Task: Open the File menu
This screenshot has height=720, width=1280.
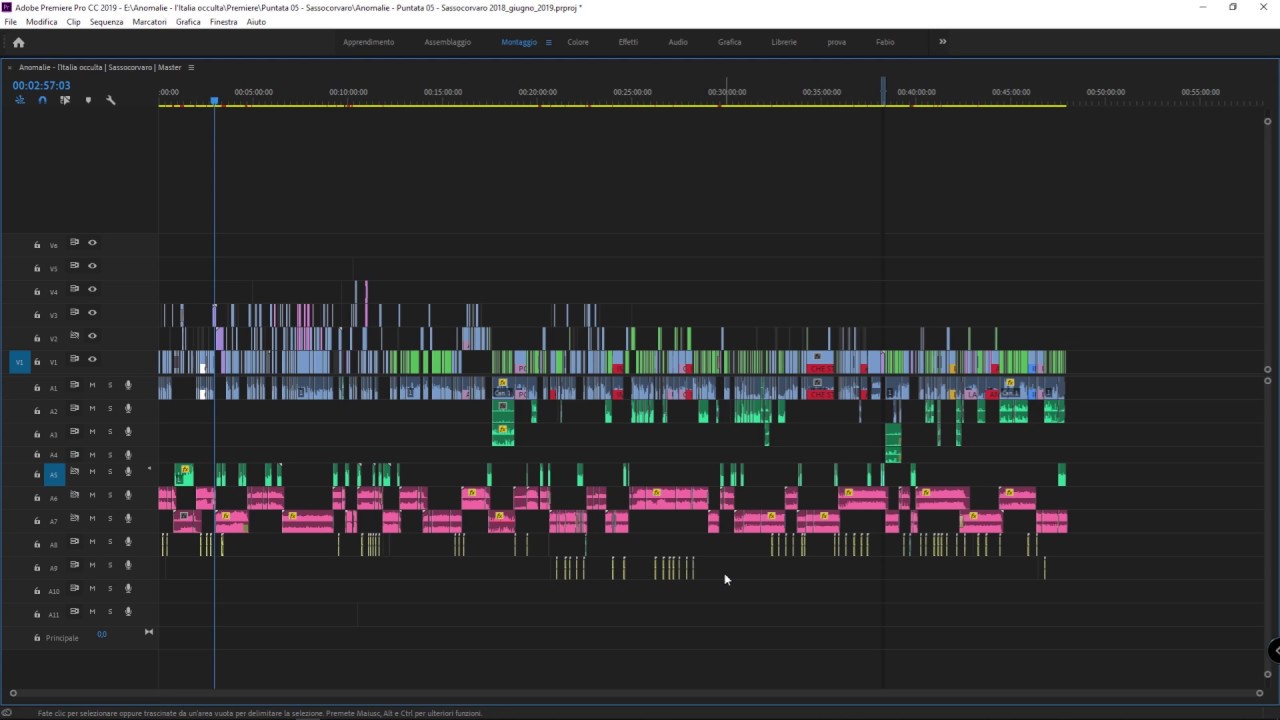Action: pos(11,22)
